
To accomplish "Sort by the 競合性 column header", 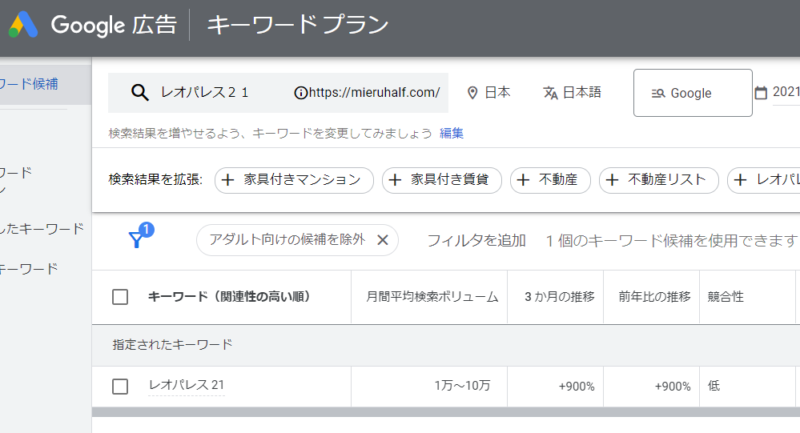I will pyautogui.click(x=725, y=297).
